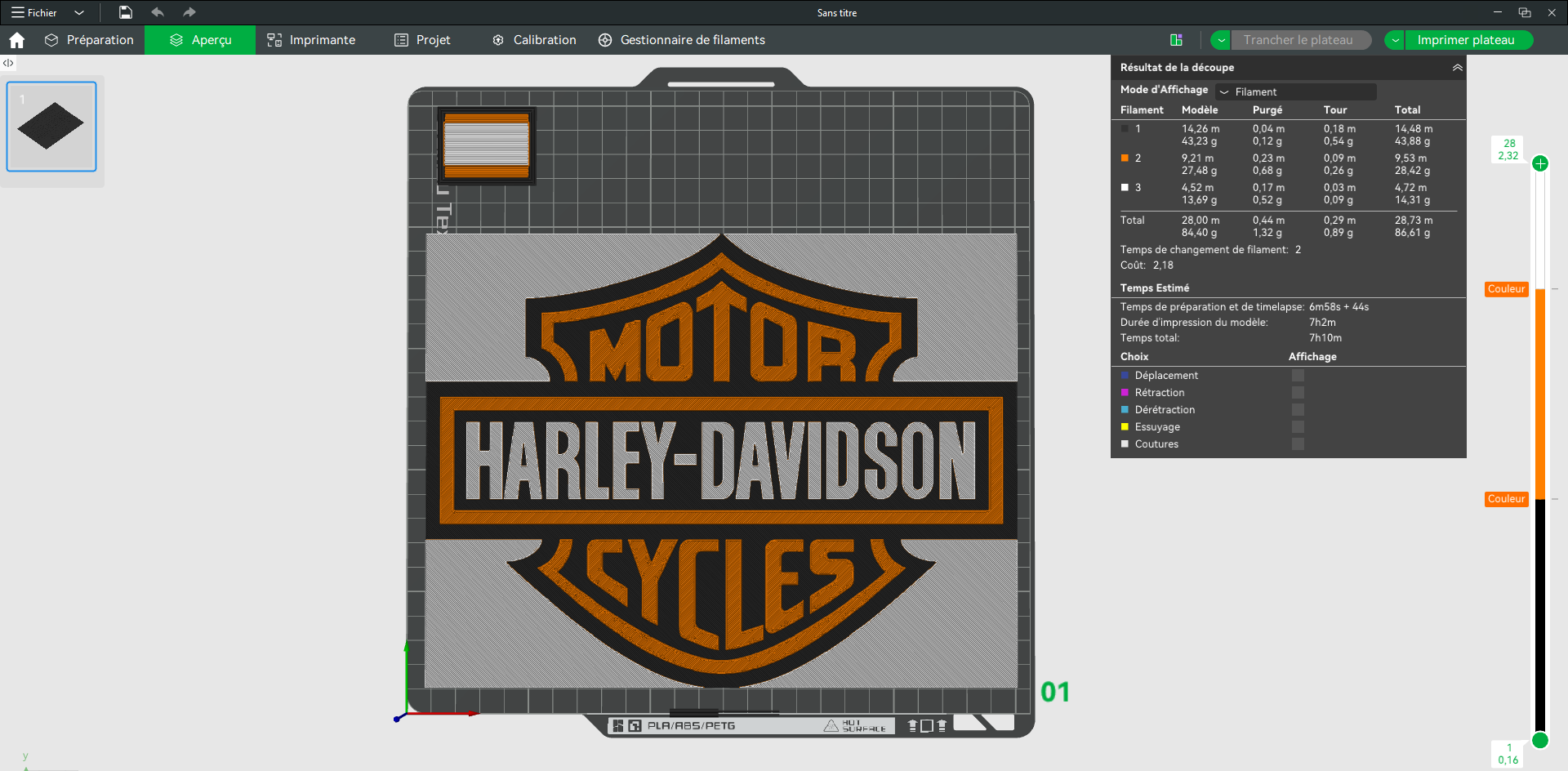Click the Coutures white legend icon

1125,444
